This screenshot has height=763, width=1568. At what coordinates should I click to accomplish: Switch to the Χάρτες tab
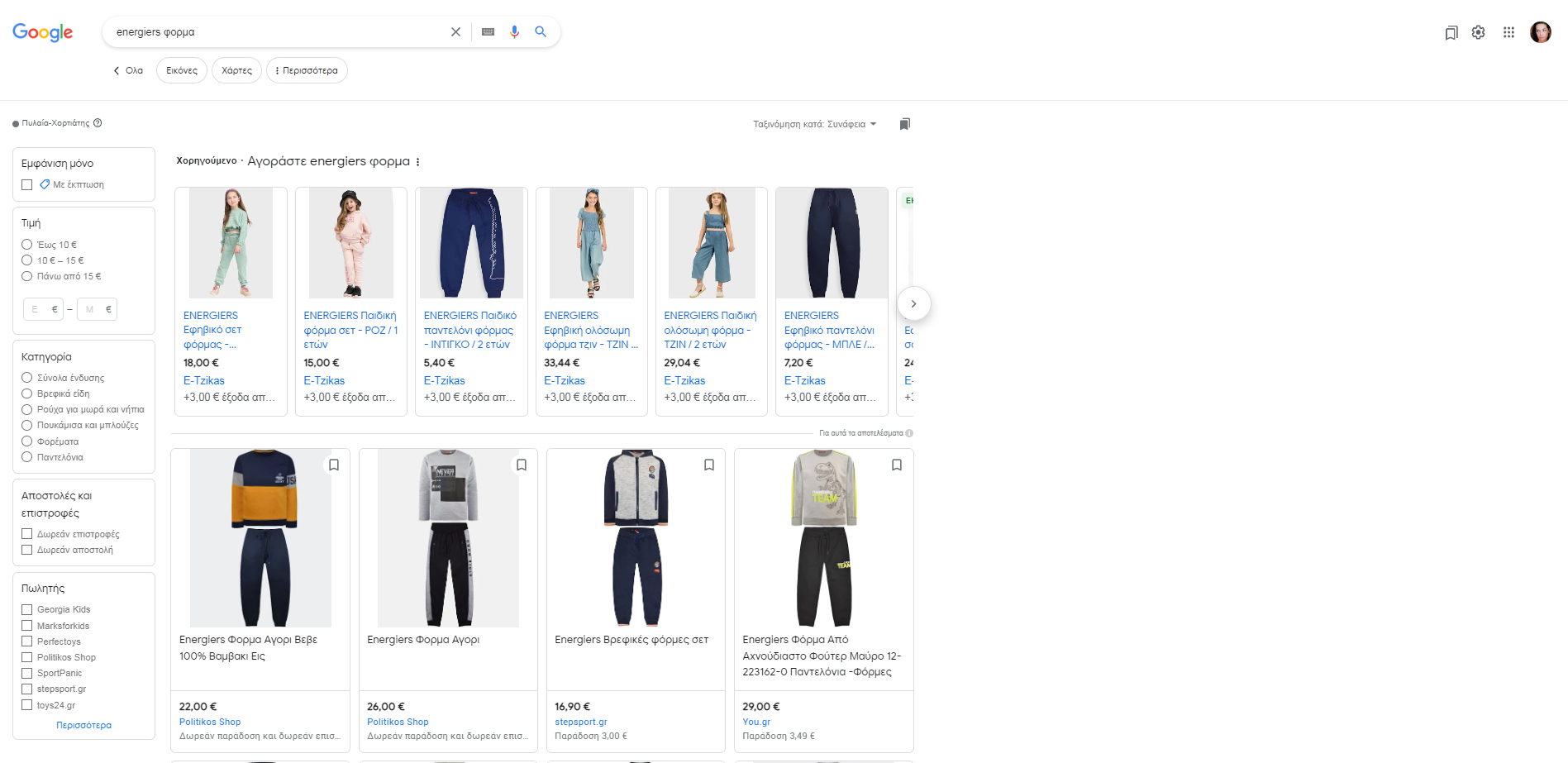[x=236, y=70]
